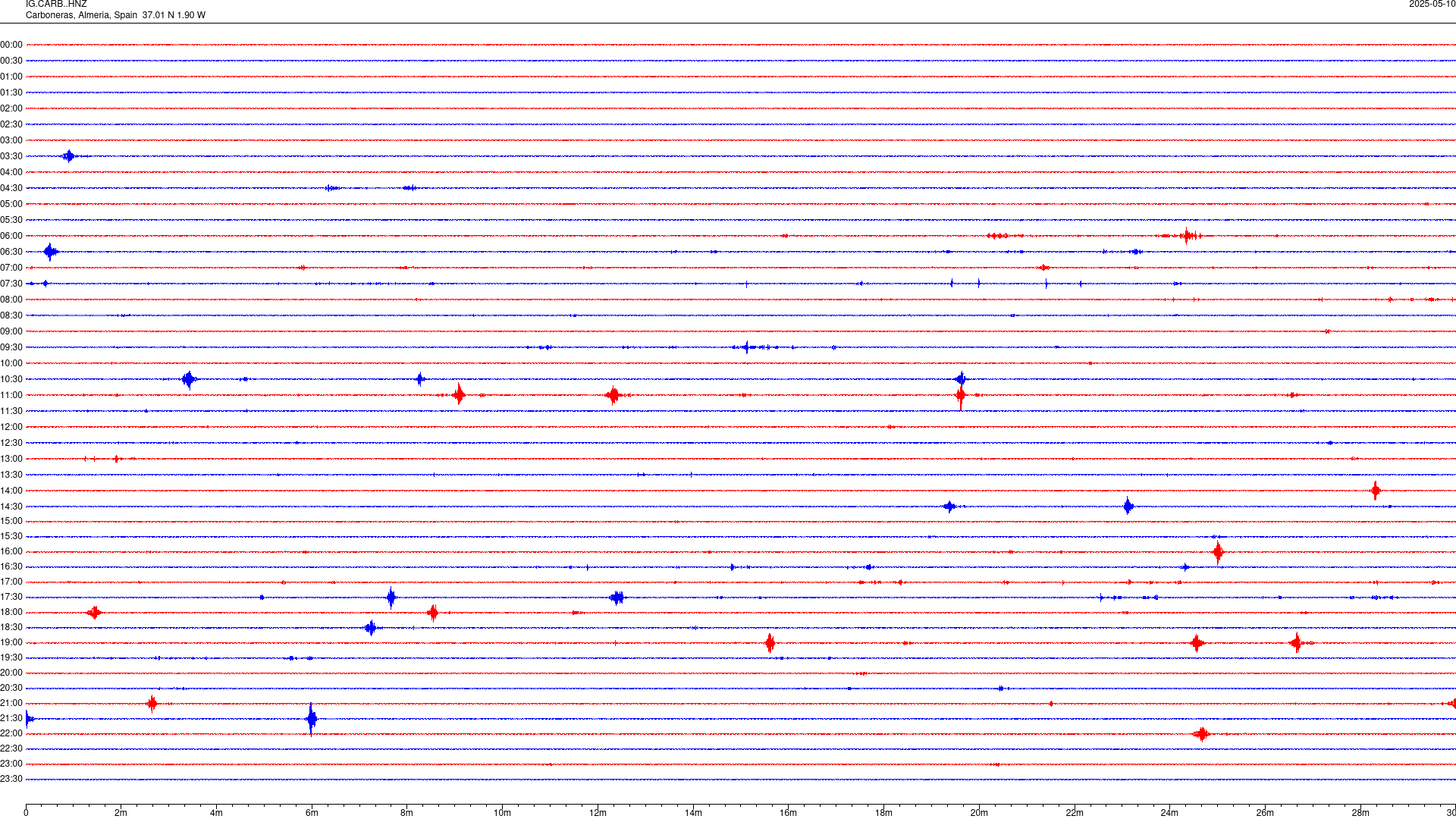Click the event near 1m on 18:00 trace
This screenshot has height=819, width=1456.
pyautogui.click(x=94, y=613)
